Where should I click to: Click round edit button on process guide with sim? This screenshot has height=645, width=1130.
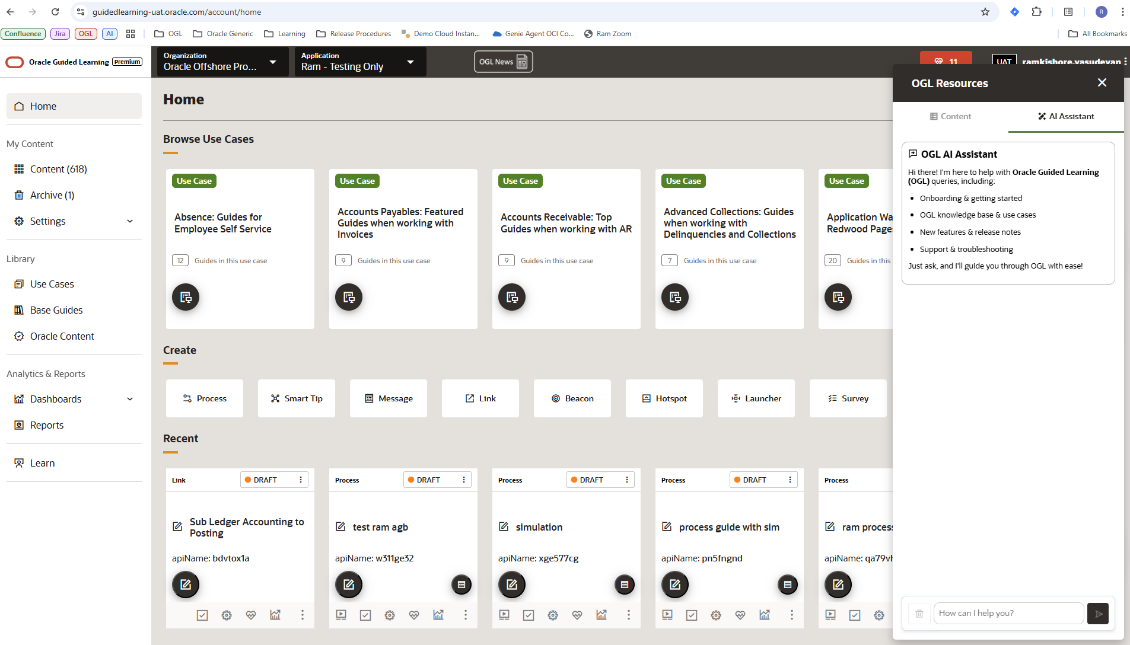tap(675, 584)
